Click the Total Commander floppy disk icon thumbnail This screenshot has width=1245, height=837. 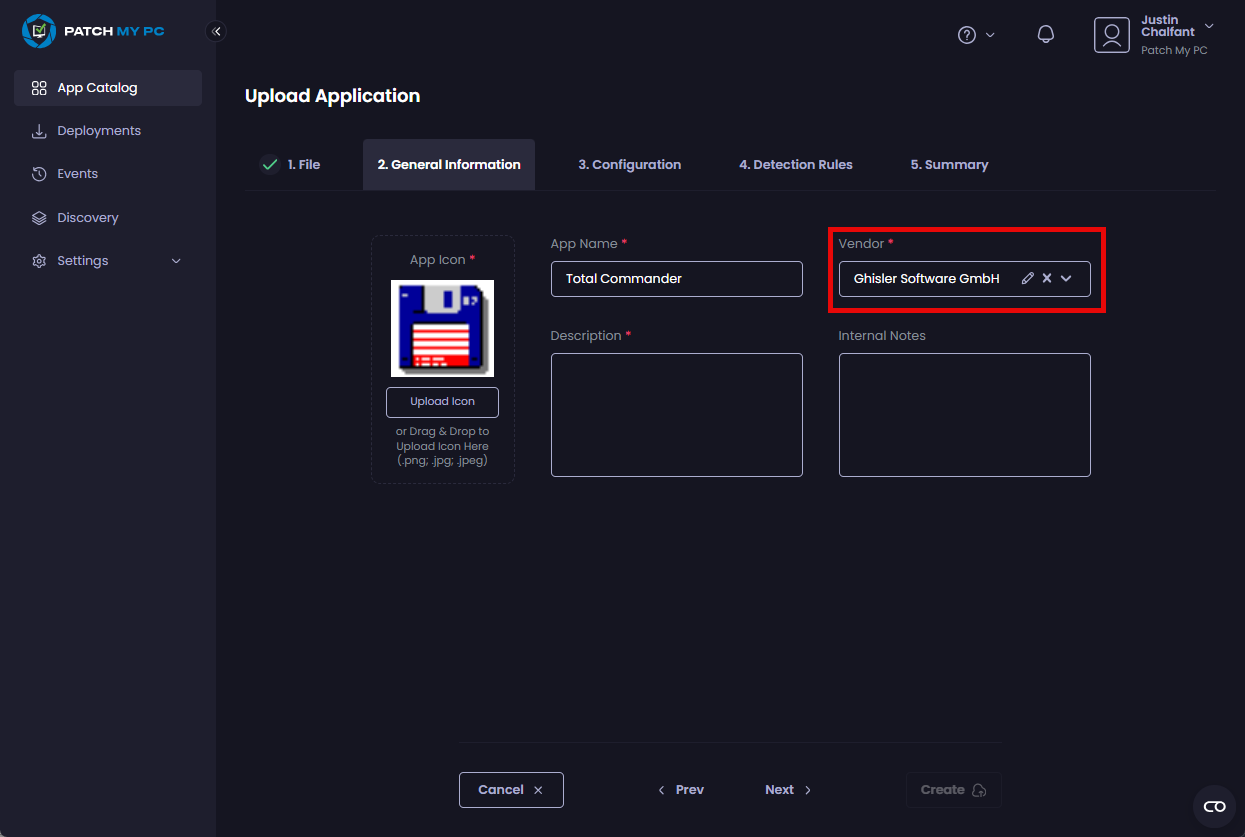coord(442,328)
